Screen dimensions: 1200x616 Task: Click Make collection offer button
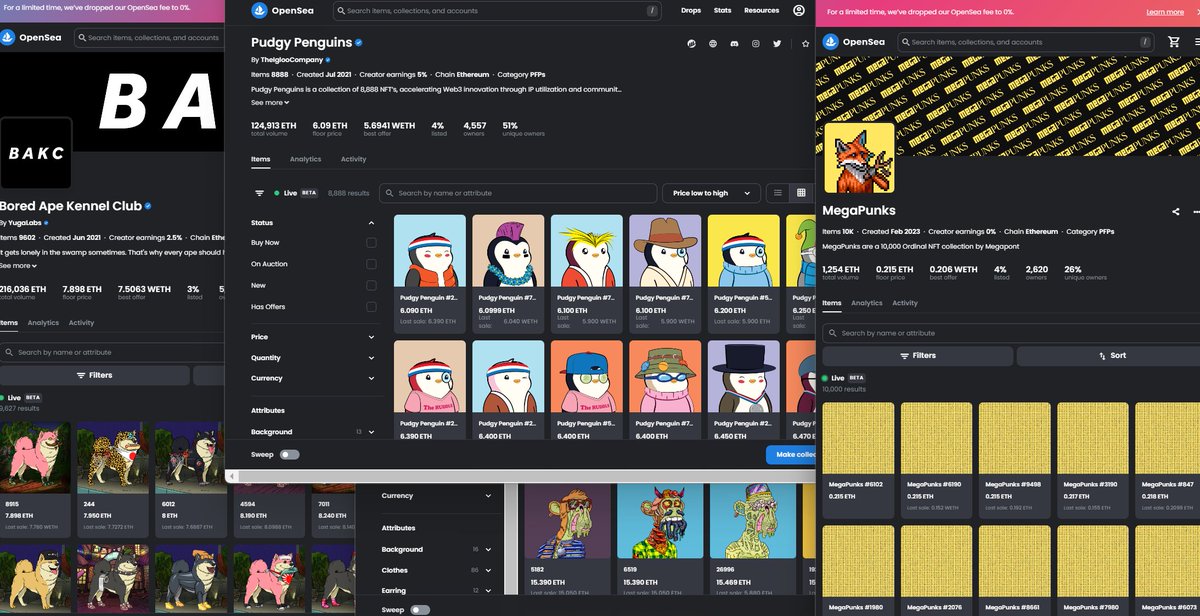click(x=791, y=455)
